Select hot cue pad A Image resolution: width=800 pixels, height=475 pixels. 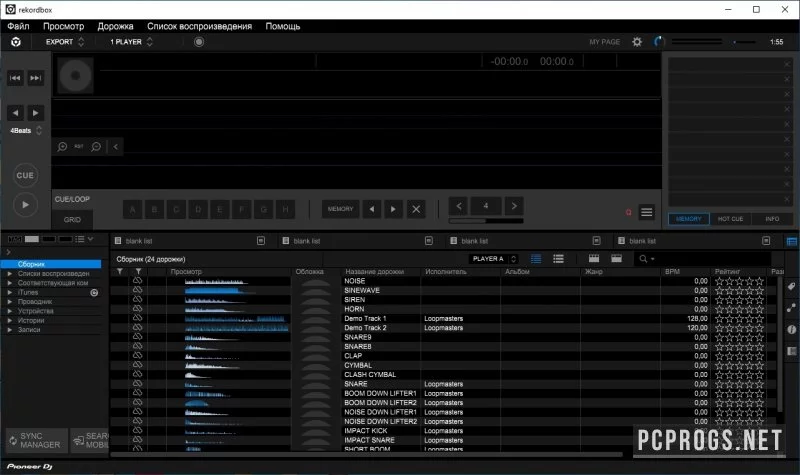click(x=133, y=209)
